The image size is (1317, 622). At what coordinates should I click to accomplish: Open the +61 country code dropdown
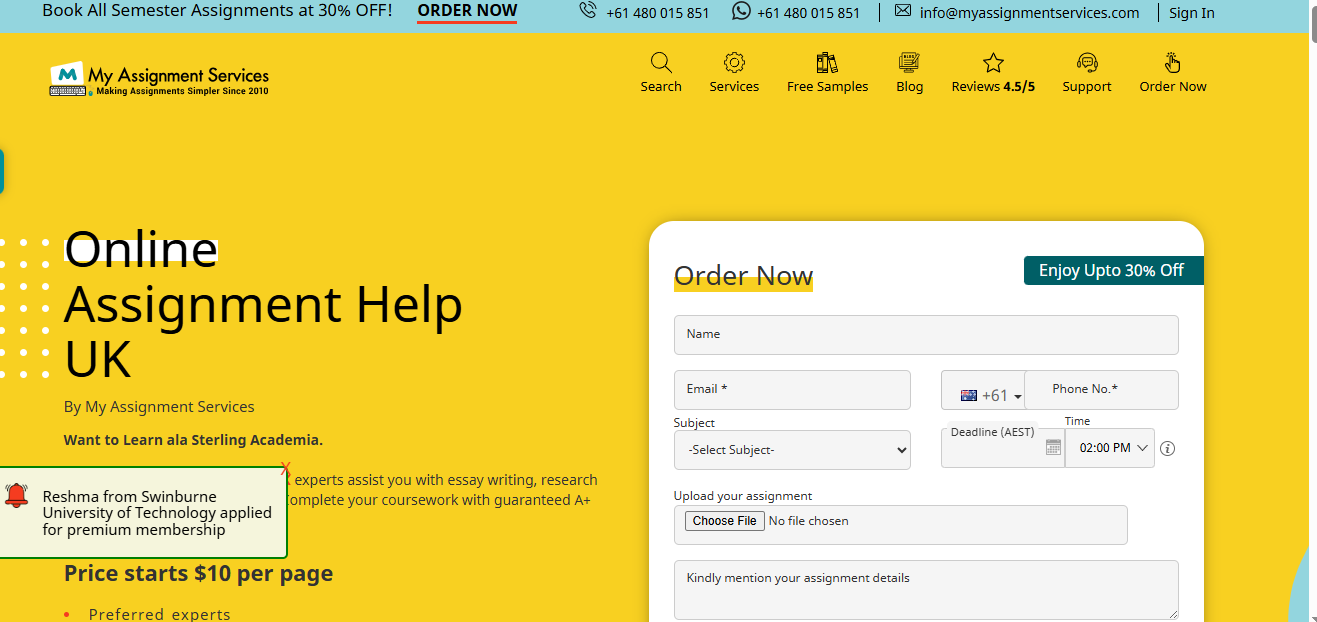pos(991,395)
